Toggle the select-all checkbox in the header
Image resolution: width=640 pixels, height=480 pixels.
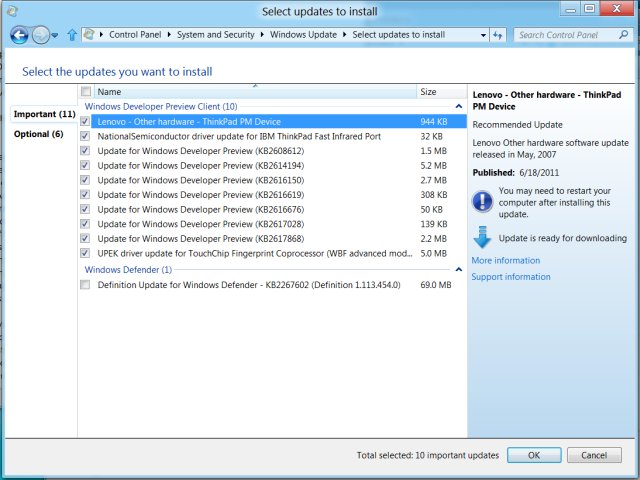tap(86, 91)
